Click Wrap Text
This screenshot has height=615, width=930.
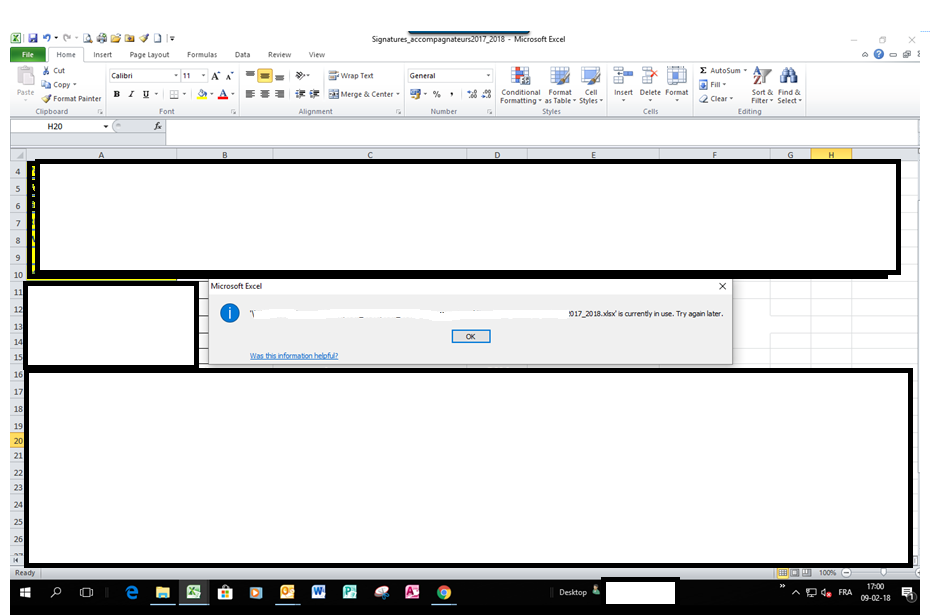pos(351,76)
